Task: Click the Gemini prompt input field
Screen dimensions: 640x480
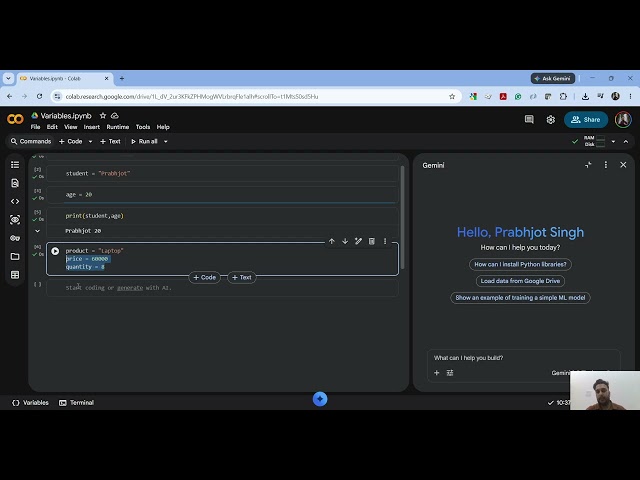Action: (524, 358)
